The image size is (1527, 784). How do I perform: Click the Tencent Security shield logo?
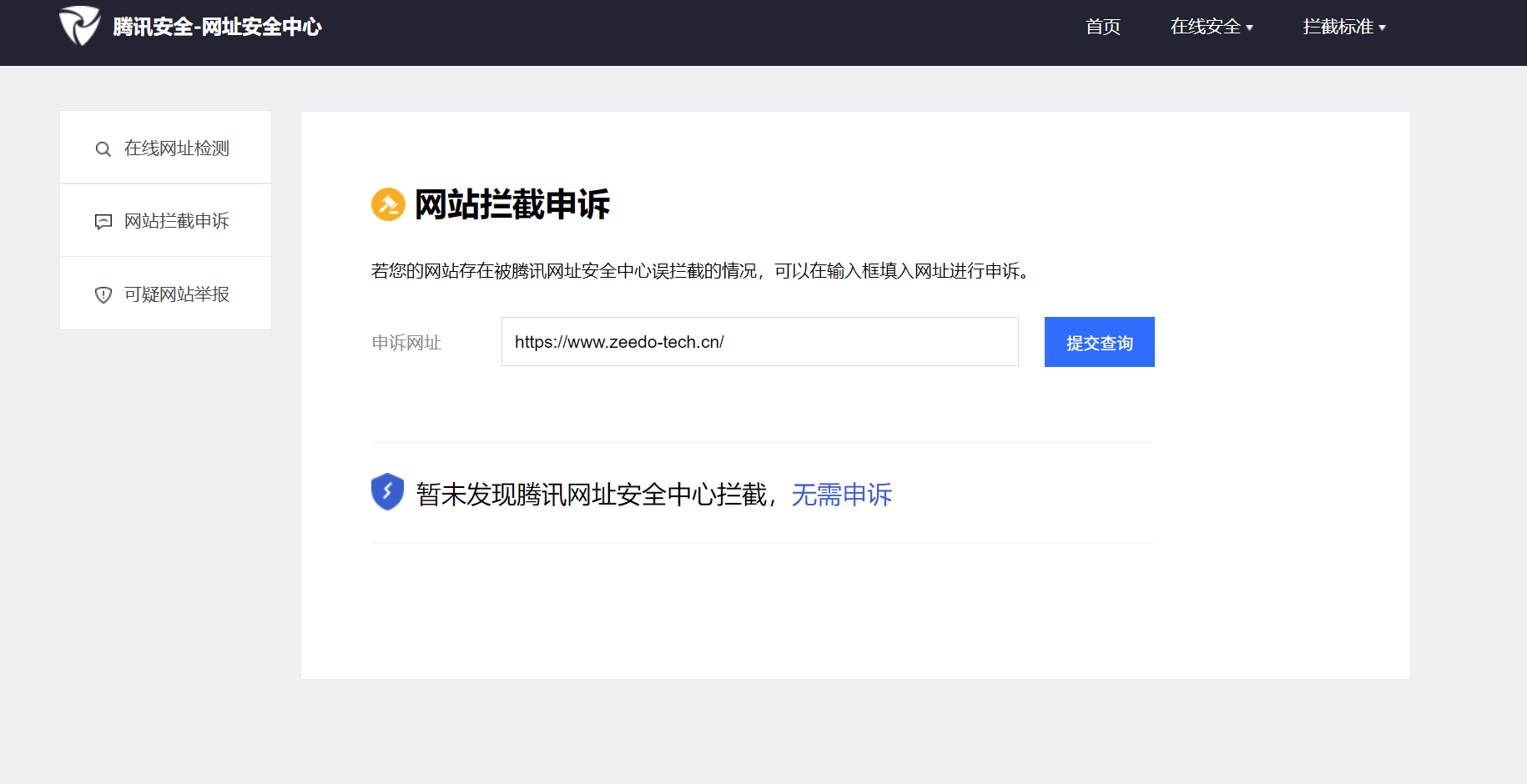80,27
